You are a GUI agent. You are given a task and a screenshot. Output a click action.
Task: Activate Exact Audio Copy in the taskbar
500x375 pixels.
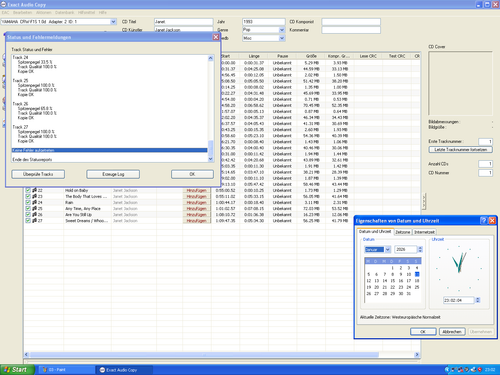(125, 370)
